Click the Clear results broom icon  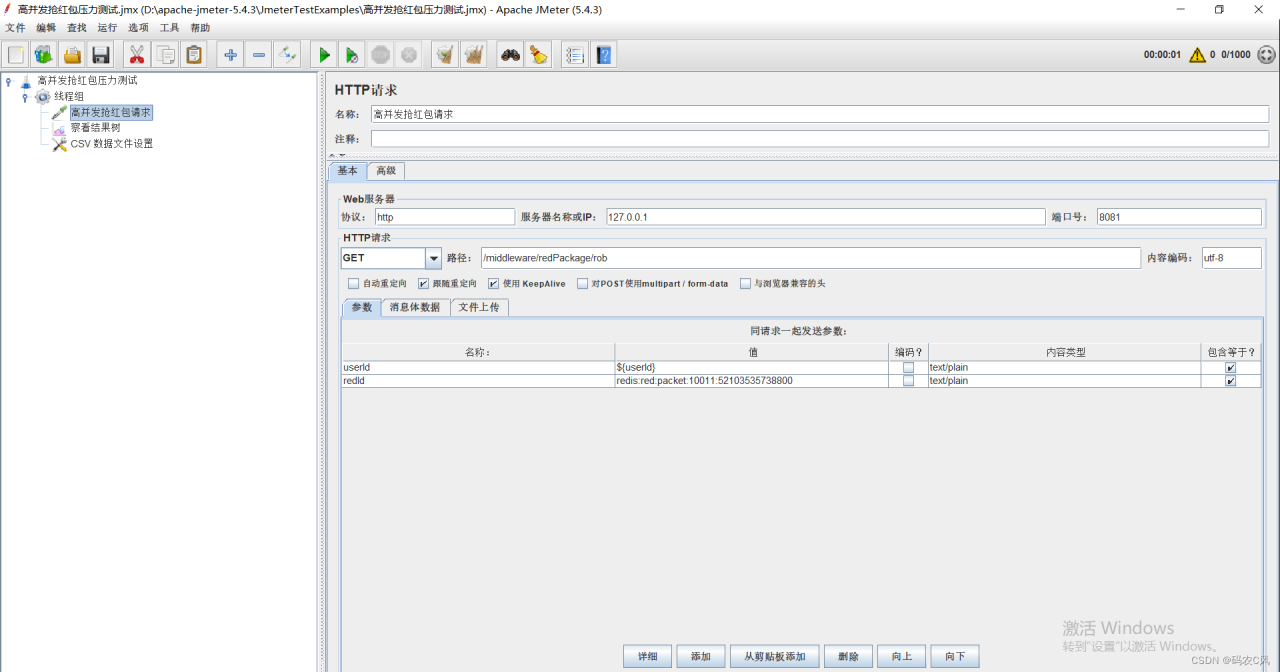[445, 55]
